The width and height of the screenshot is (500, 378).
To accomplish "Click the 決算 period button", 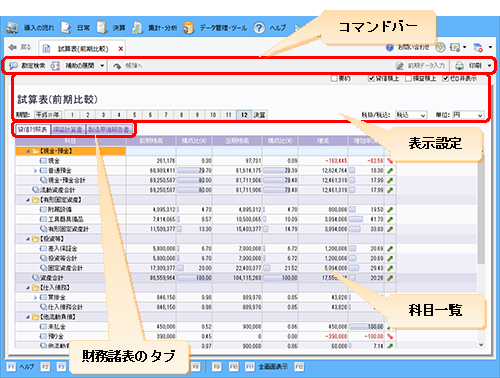I will coord(259,115).
